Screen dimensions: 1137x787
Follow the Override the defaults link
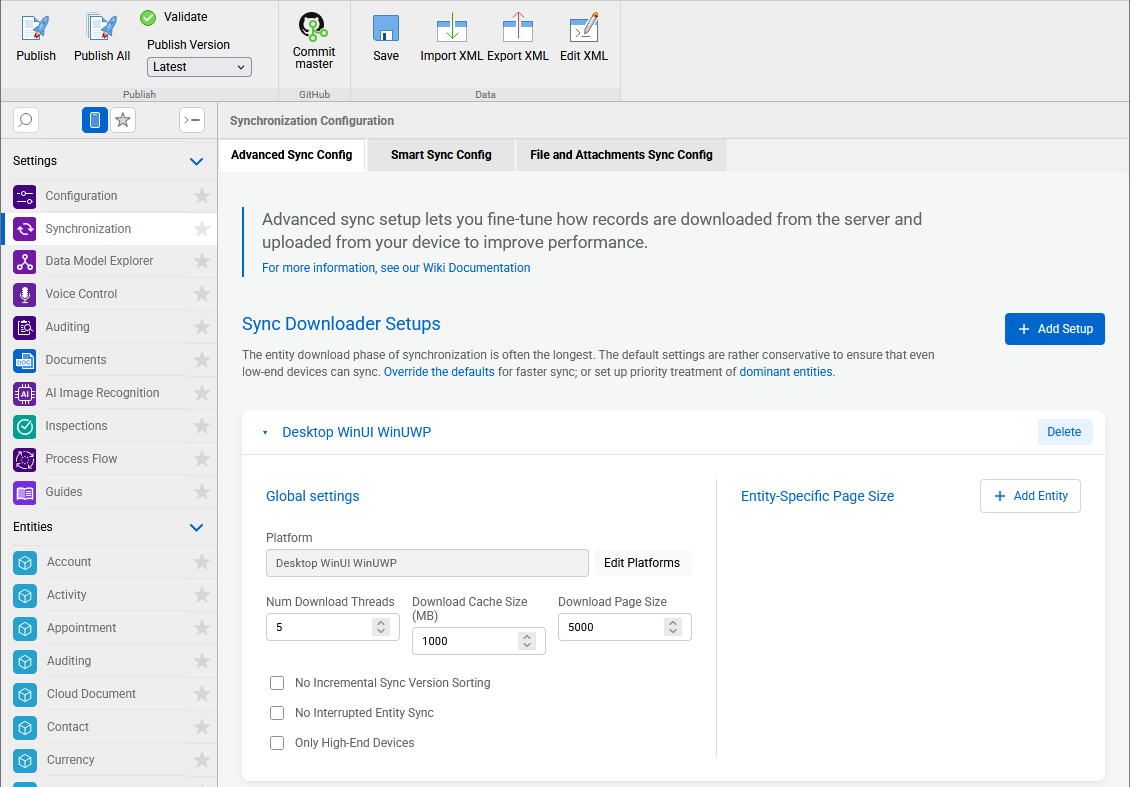point(439,372)
